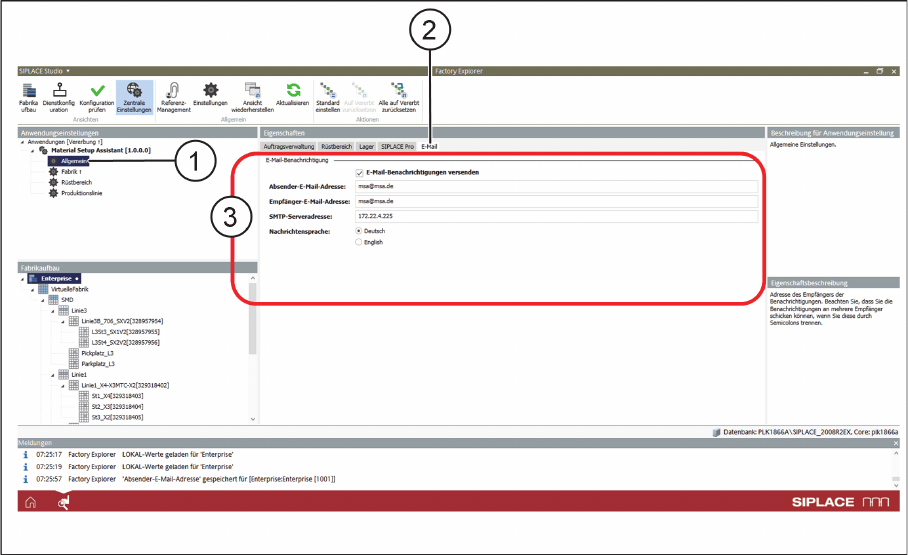
Task: Click SMTP-Serveradresse field
Action: click(556, 216)
